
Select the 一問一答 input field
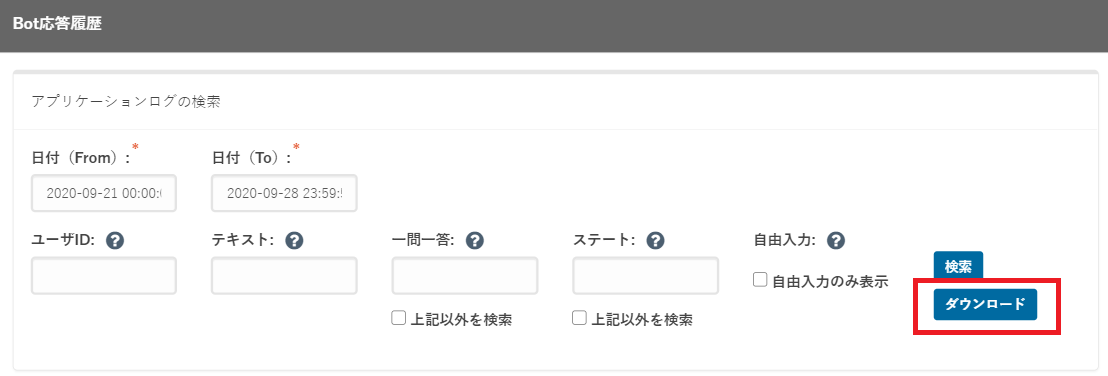465,276
